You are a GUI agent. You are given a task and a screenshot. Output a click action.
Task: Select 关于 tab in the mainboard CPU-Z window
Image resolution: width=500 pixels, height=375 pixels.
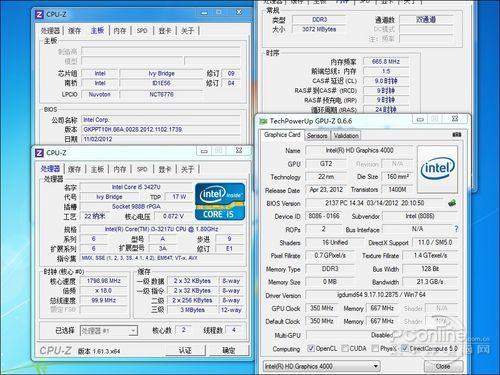pos(188,31)
